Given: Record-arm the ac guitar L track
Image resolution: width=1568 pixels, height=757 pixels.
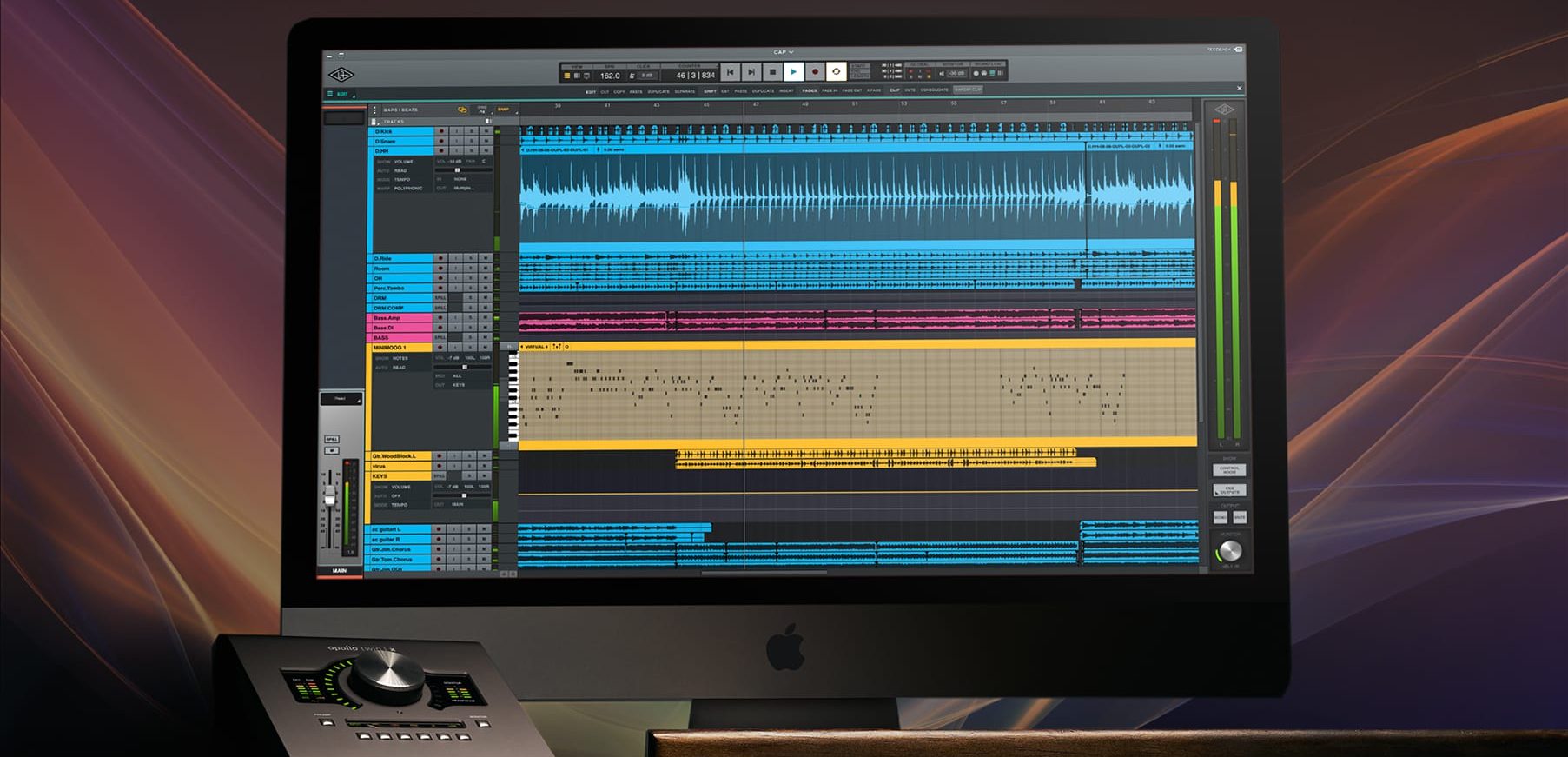Looking at the screenshot, I should click(439, 529).
